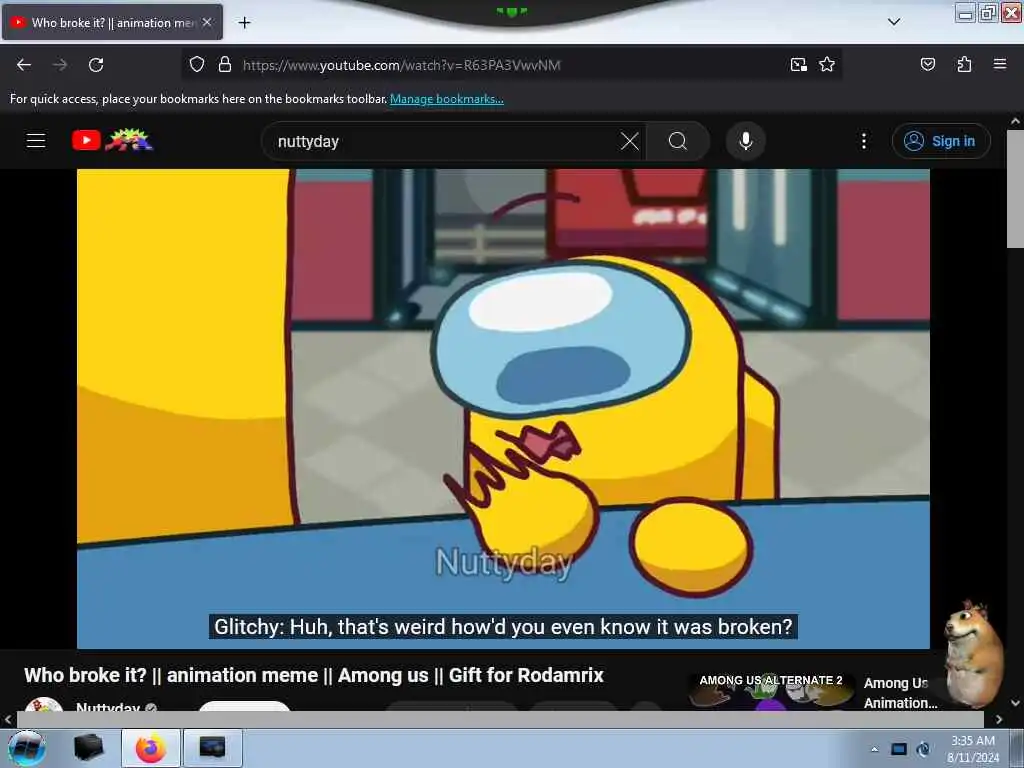Click the vertical page scrollbar thumb

click(1015, 188)
